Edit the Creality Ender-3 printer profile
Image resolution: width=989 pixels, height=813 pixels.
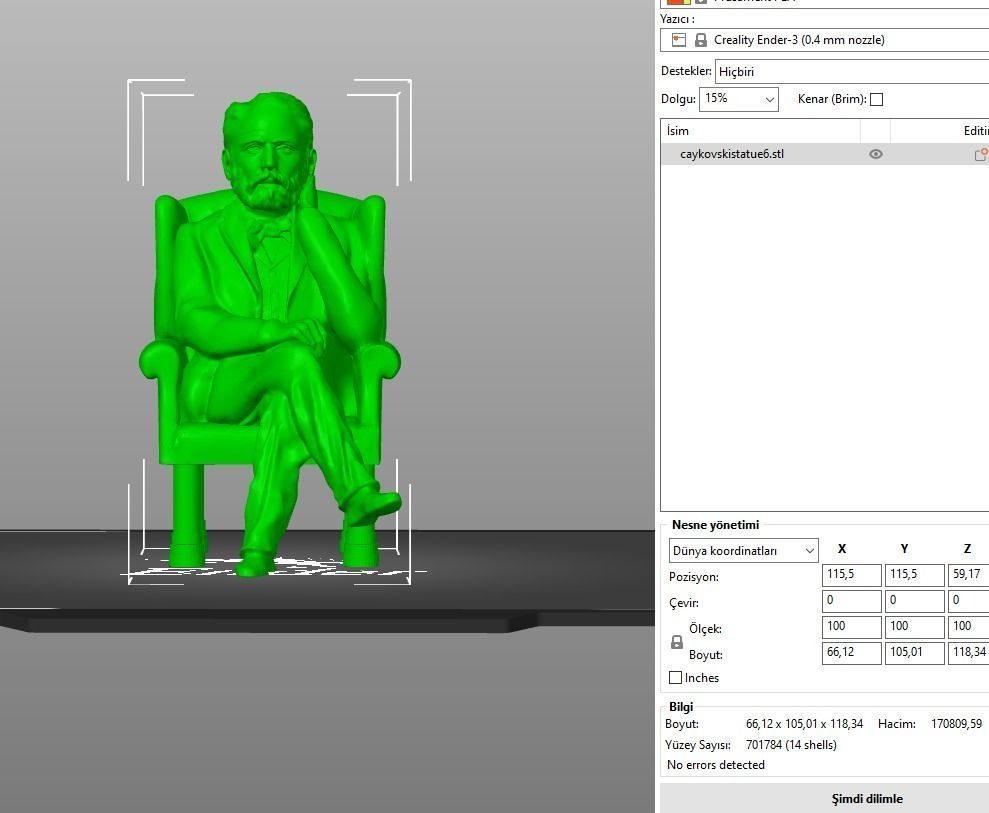coord(678,40)
